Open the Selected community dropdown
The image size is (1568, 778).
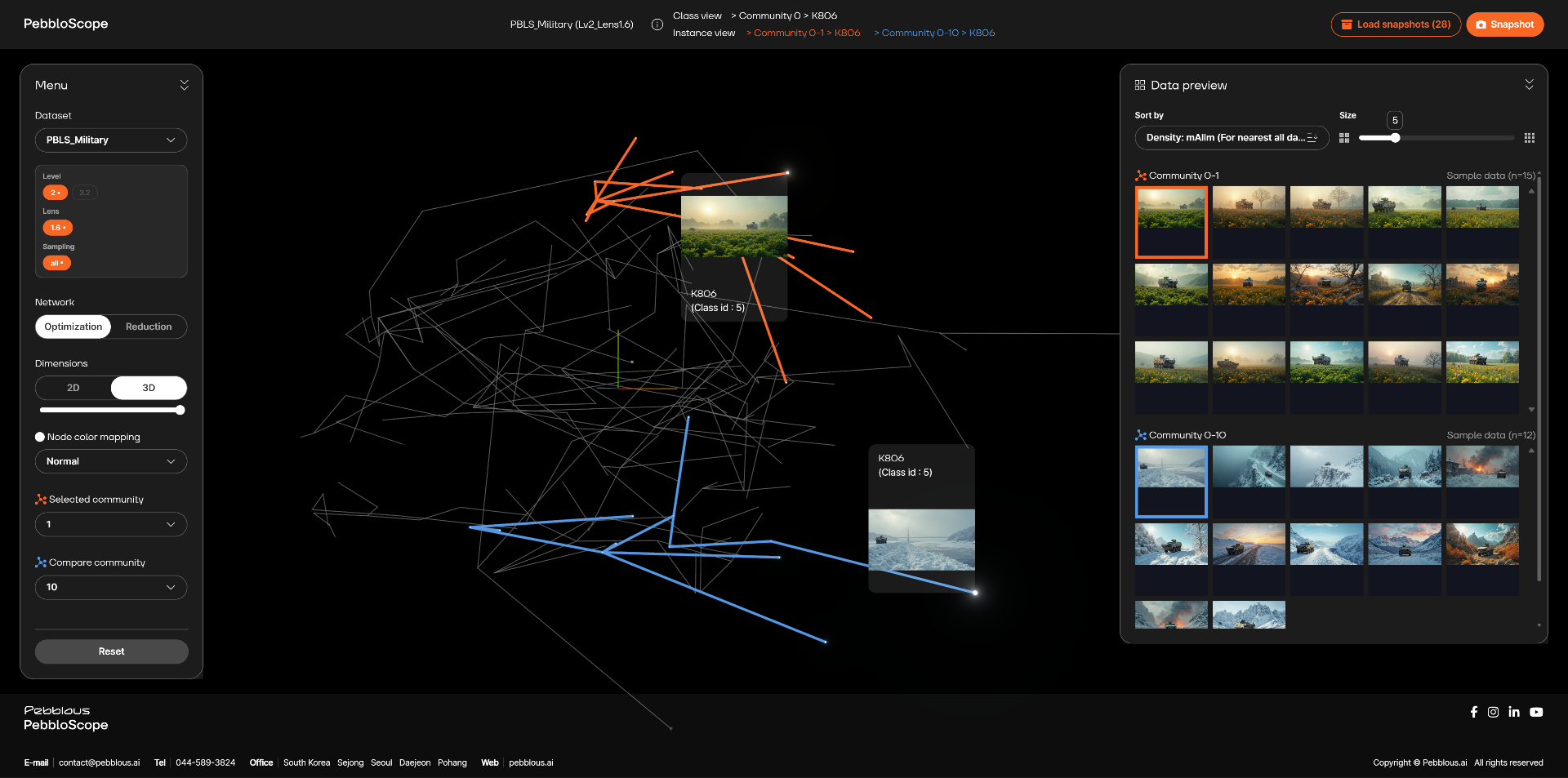[111, 524]
